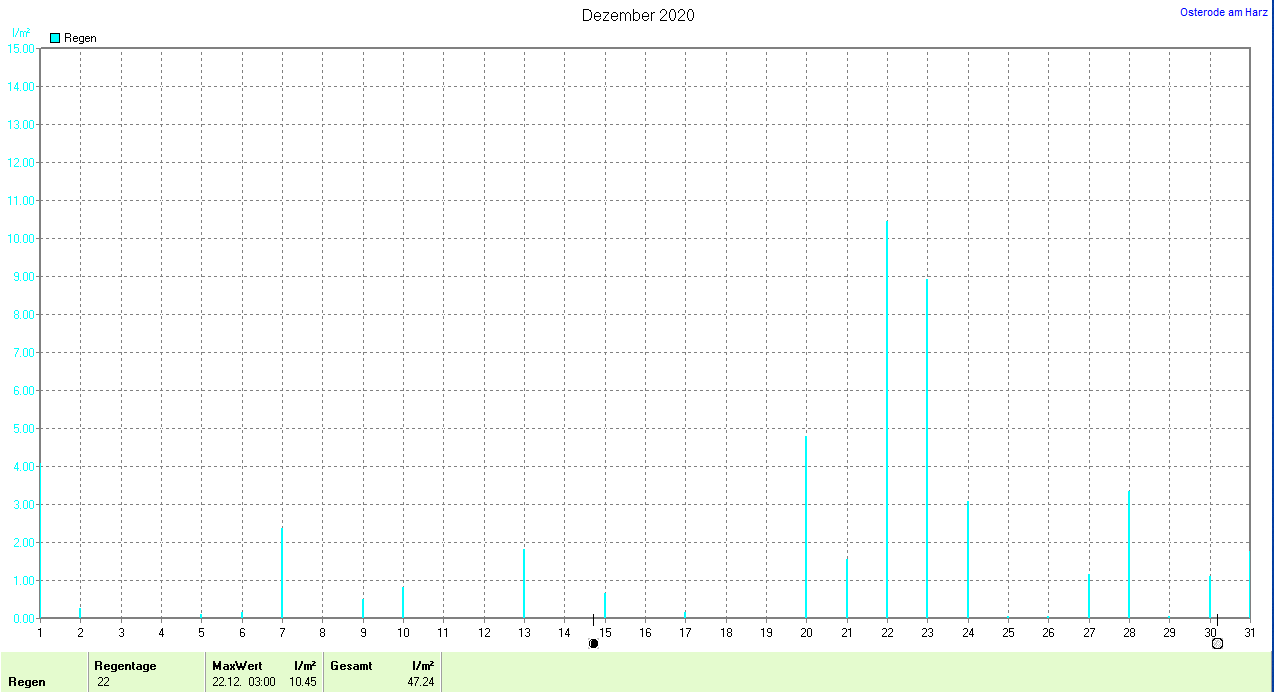The height and width of the screenshot is (692, 1274).
Task: Click the MaxWert column header
Action: [x=236, y=666]
